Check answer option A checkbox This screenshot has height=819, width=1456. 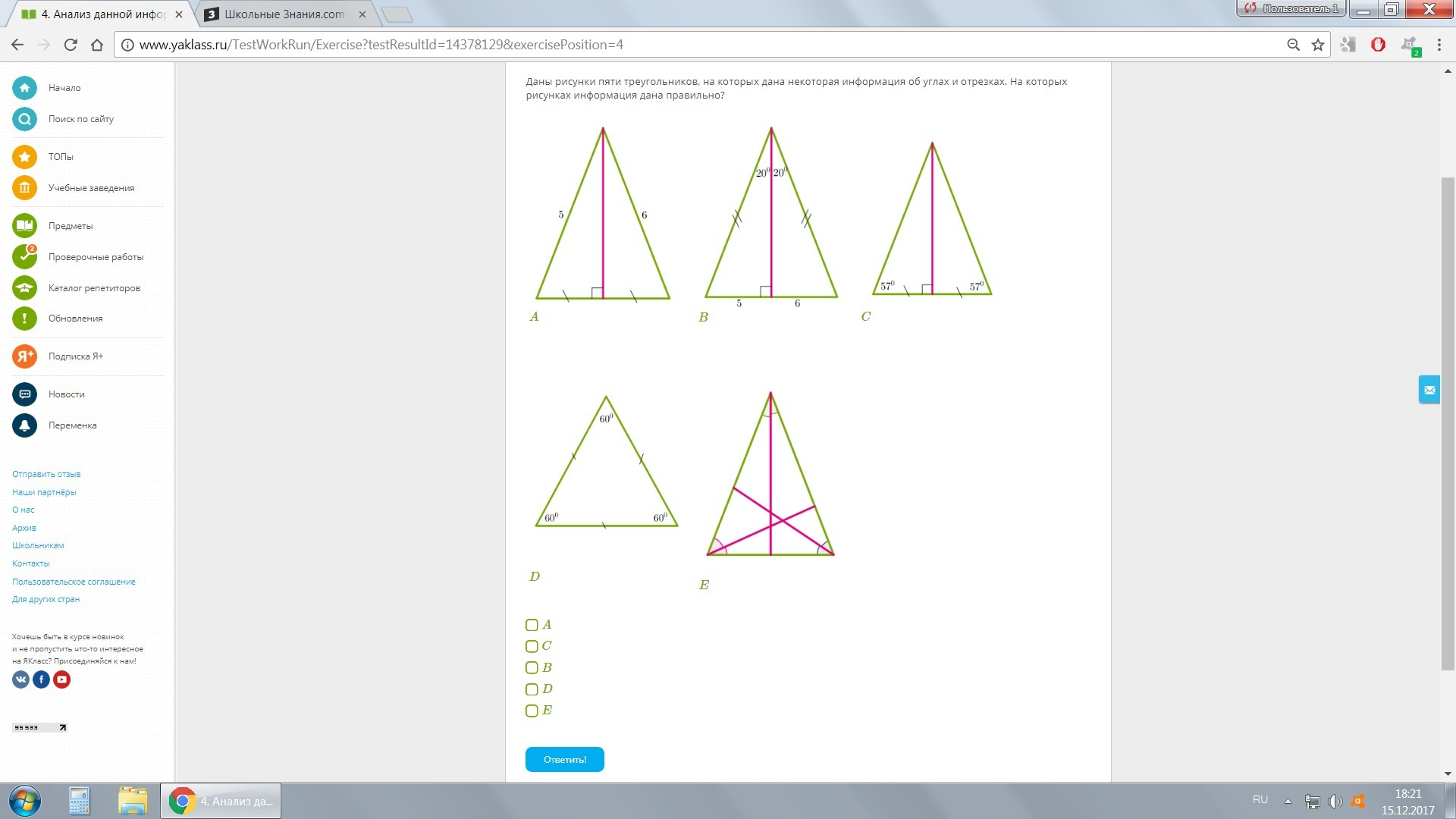532,626
